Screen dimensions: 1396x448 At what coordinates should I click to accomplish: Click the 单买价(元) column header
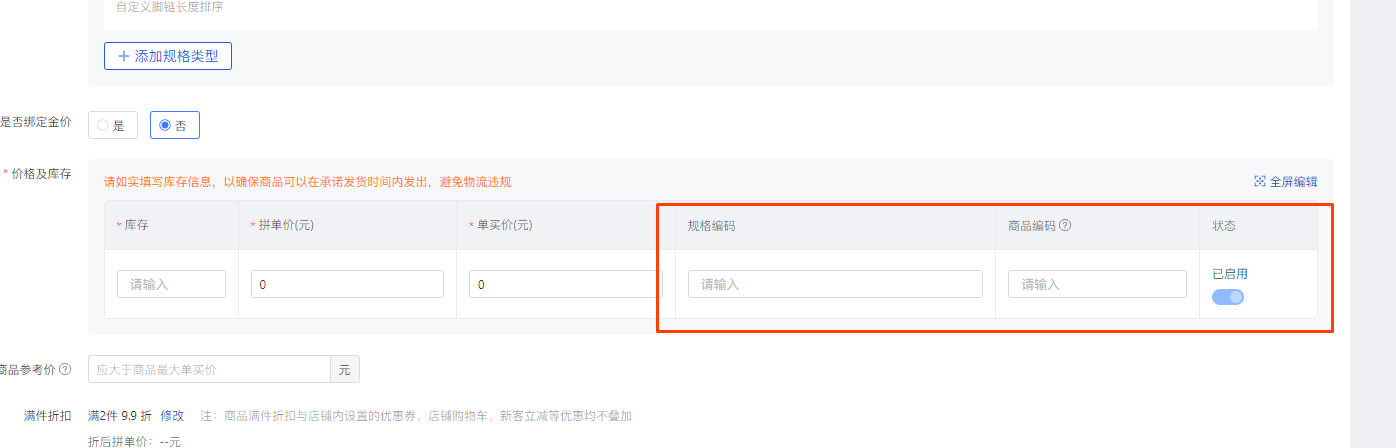click(x=504, y=225)
